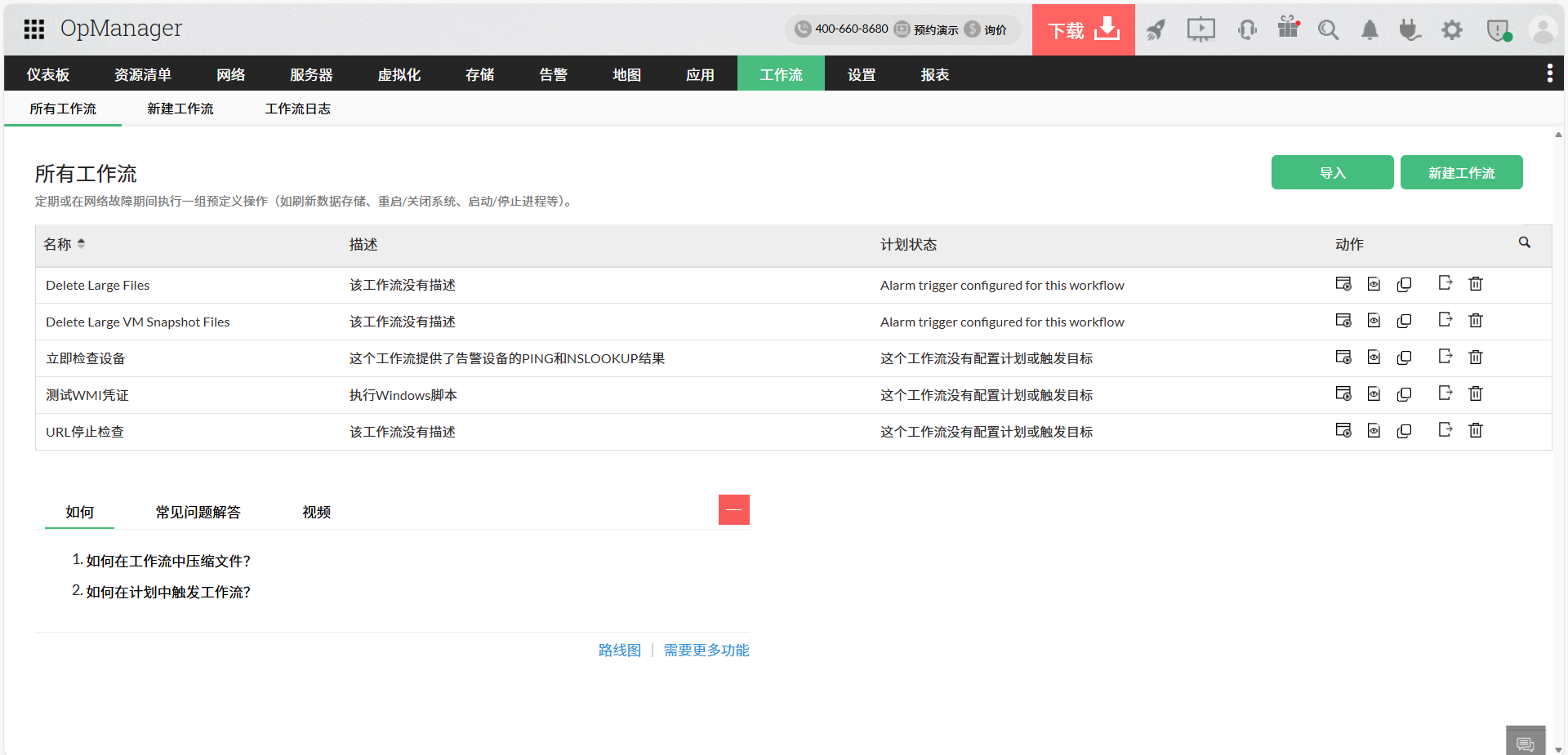Open the support headset icon

pos(1246,29)
